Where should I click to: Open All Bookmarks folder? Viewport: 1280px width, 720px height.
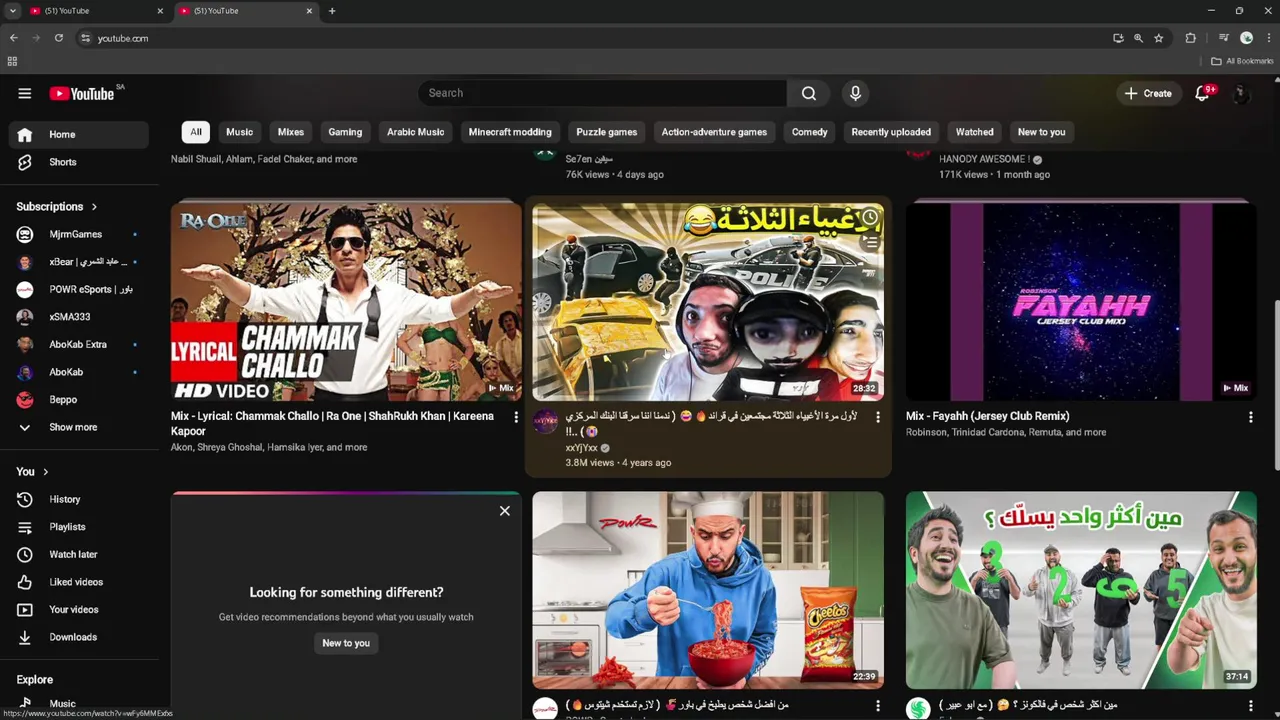[x=1242, y=61]
